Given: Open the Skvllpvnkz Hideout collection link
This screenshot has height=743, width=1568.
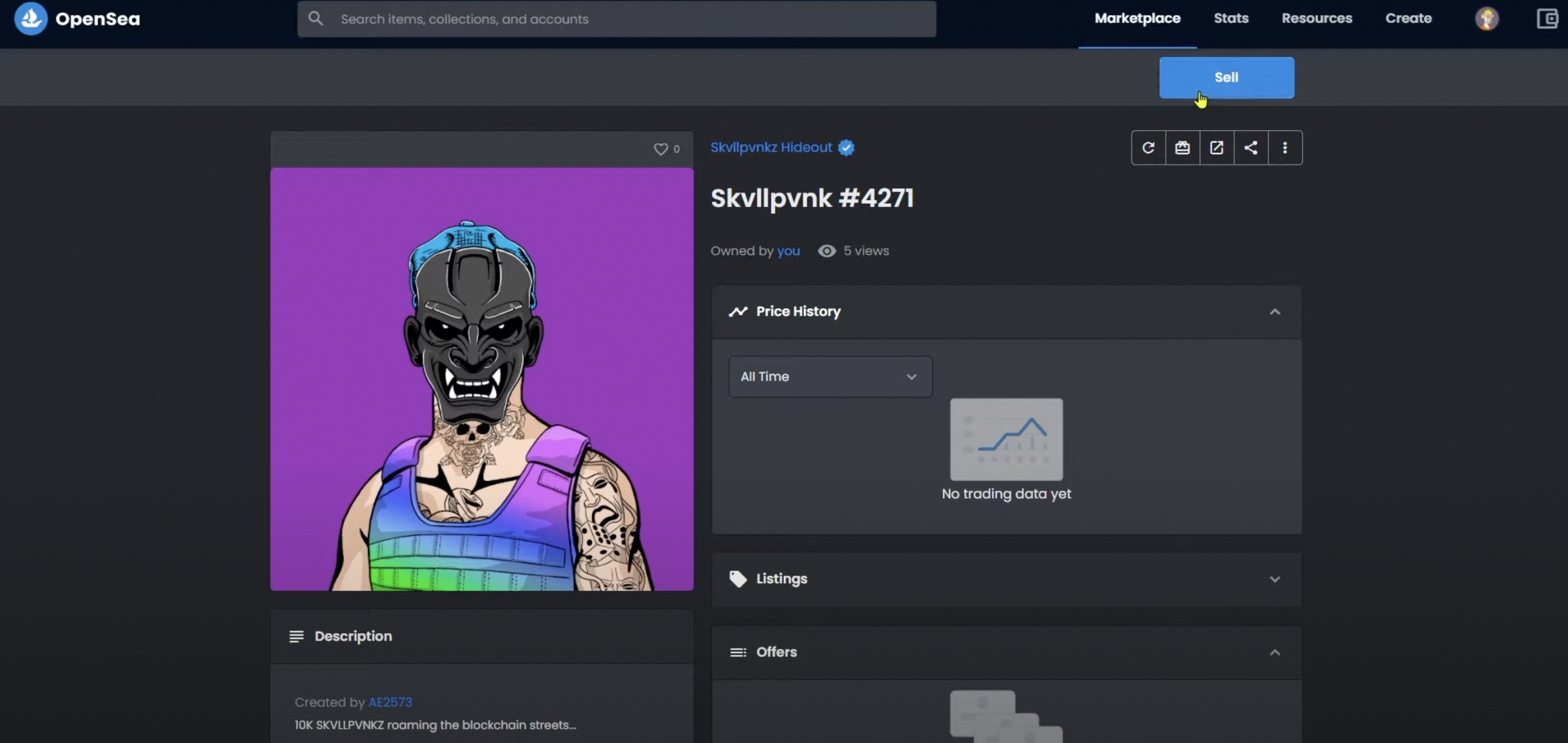Looking at the screenshot, I should 771,147.
